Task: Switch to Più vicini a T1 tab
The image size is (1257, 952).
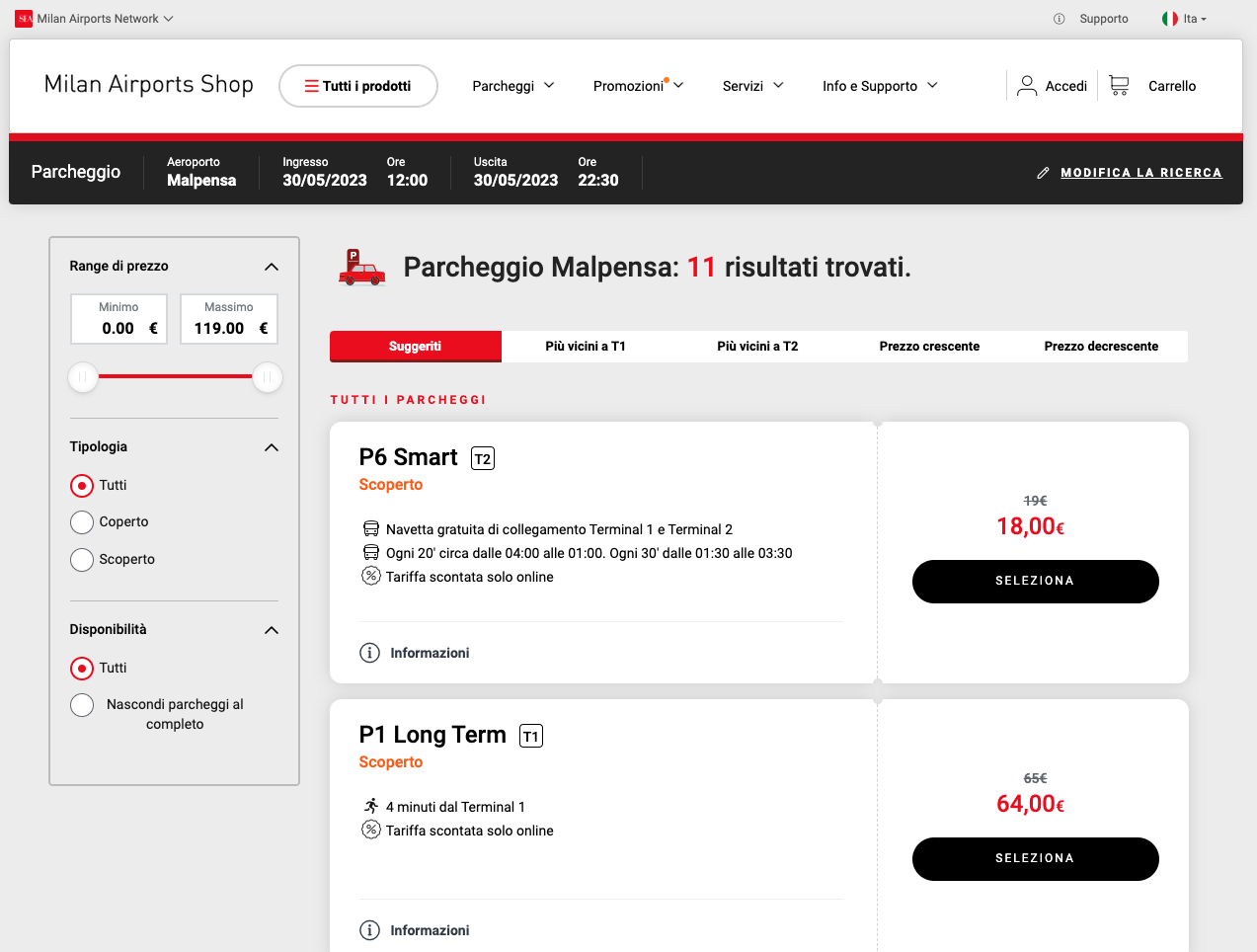Action: (x=586, y=347)
